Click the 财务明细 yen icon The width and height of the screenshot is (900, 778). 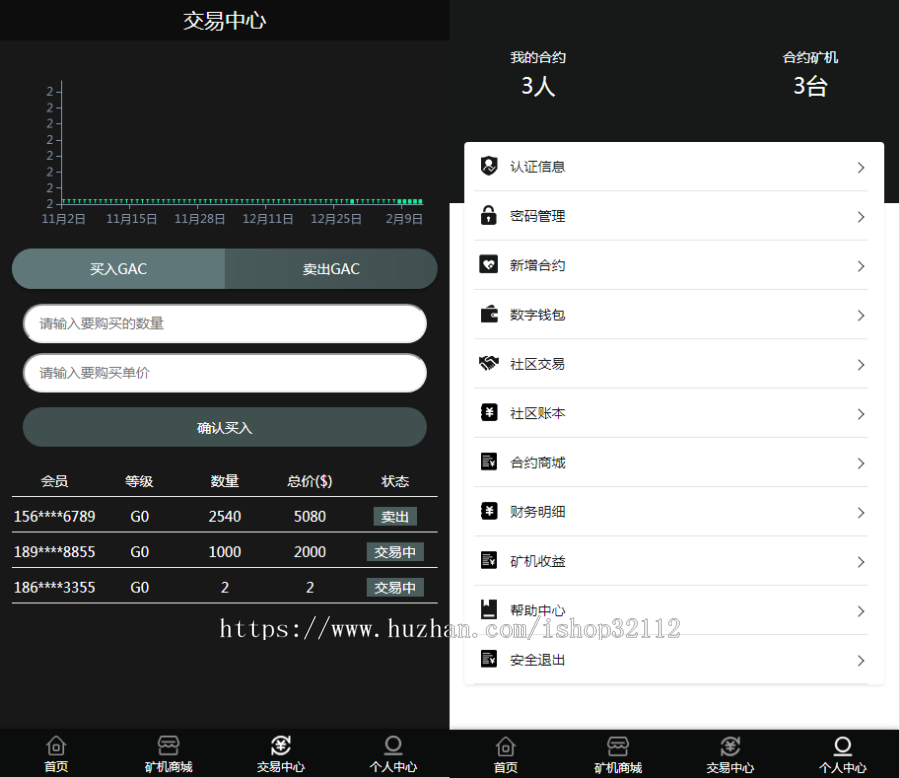pyautogui.click(x=488, y=511)
